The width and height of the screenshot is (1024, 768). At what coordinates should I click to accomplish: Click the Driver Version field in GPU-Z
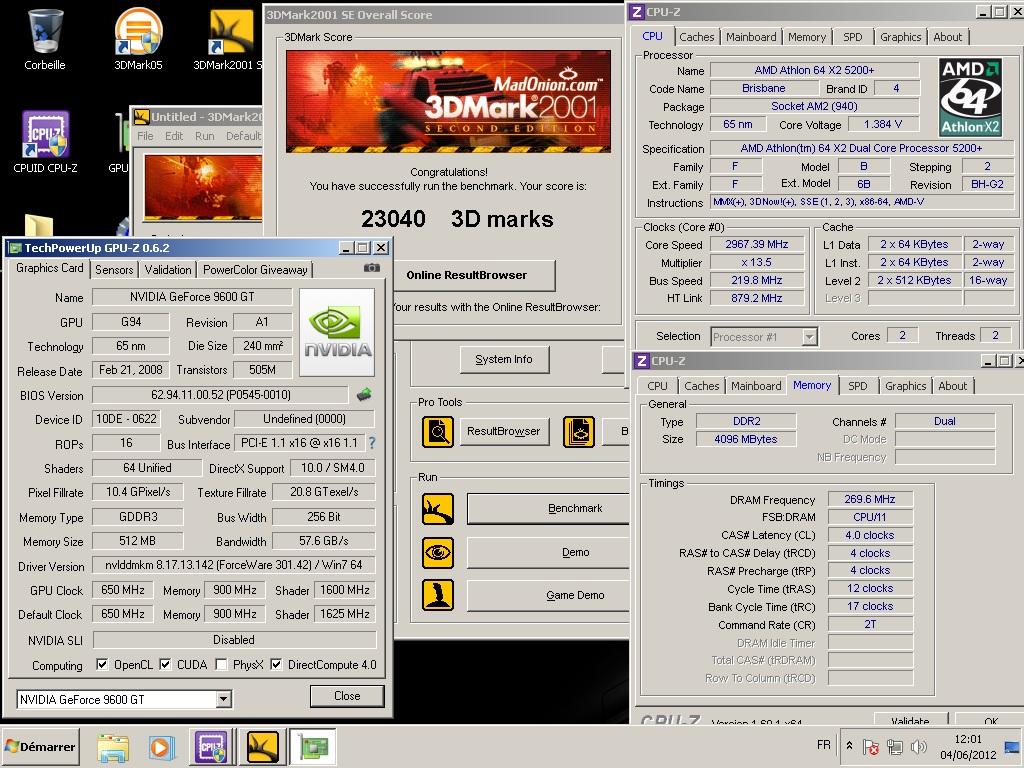click(234, 565)
